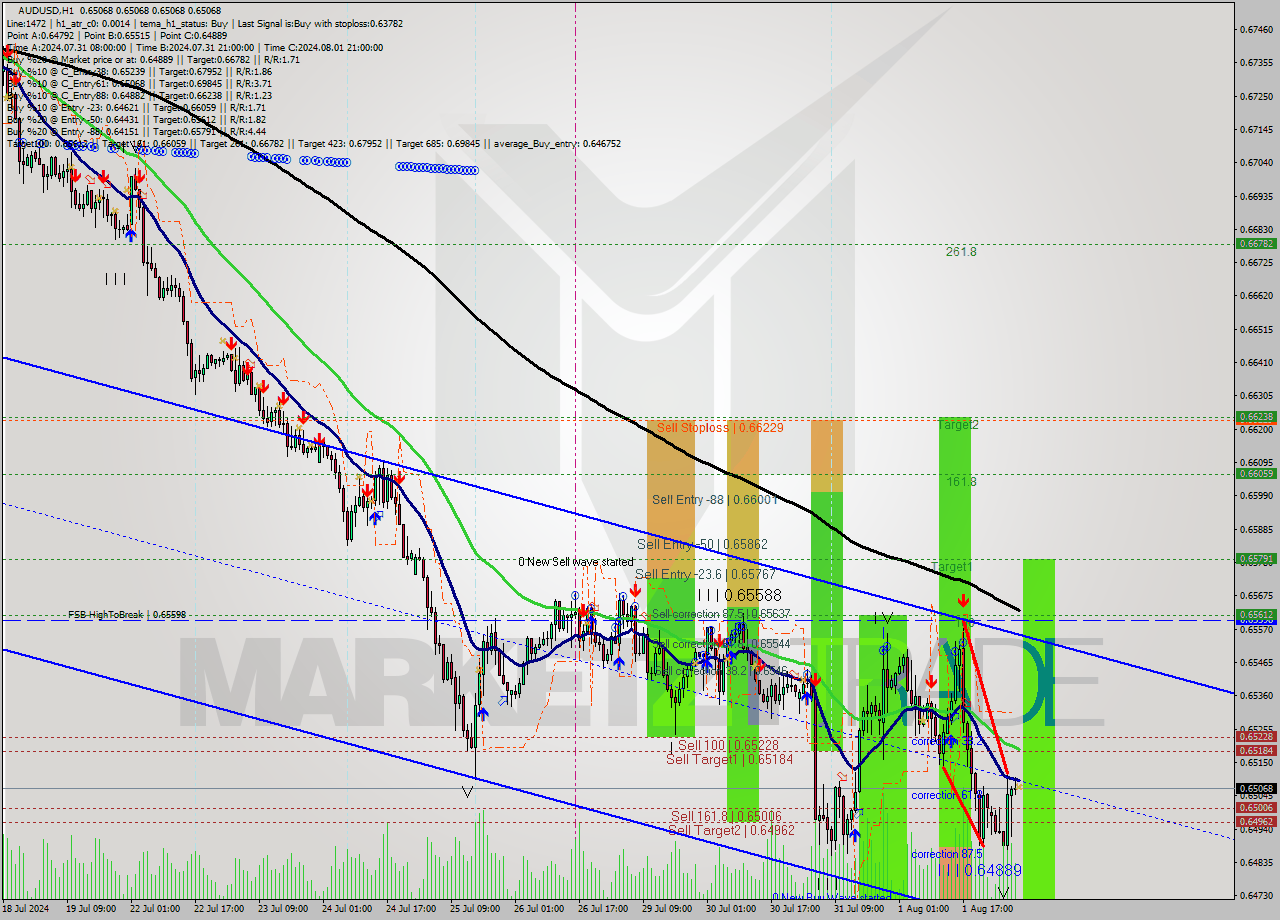The width and height of the screenshot is (1280, 920).
Task: Click the 'Entry -50: 0.64431' buy line
Action: pos(136,119)
